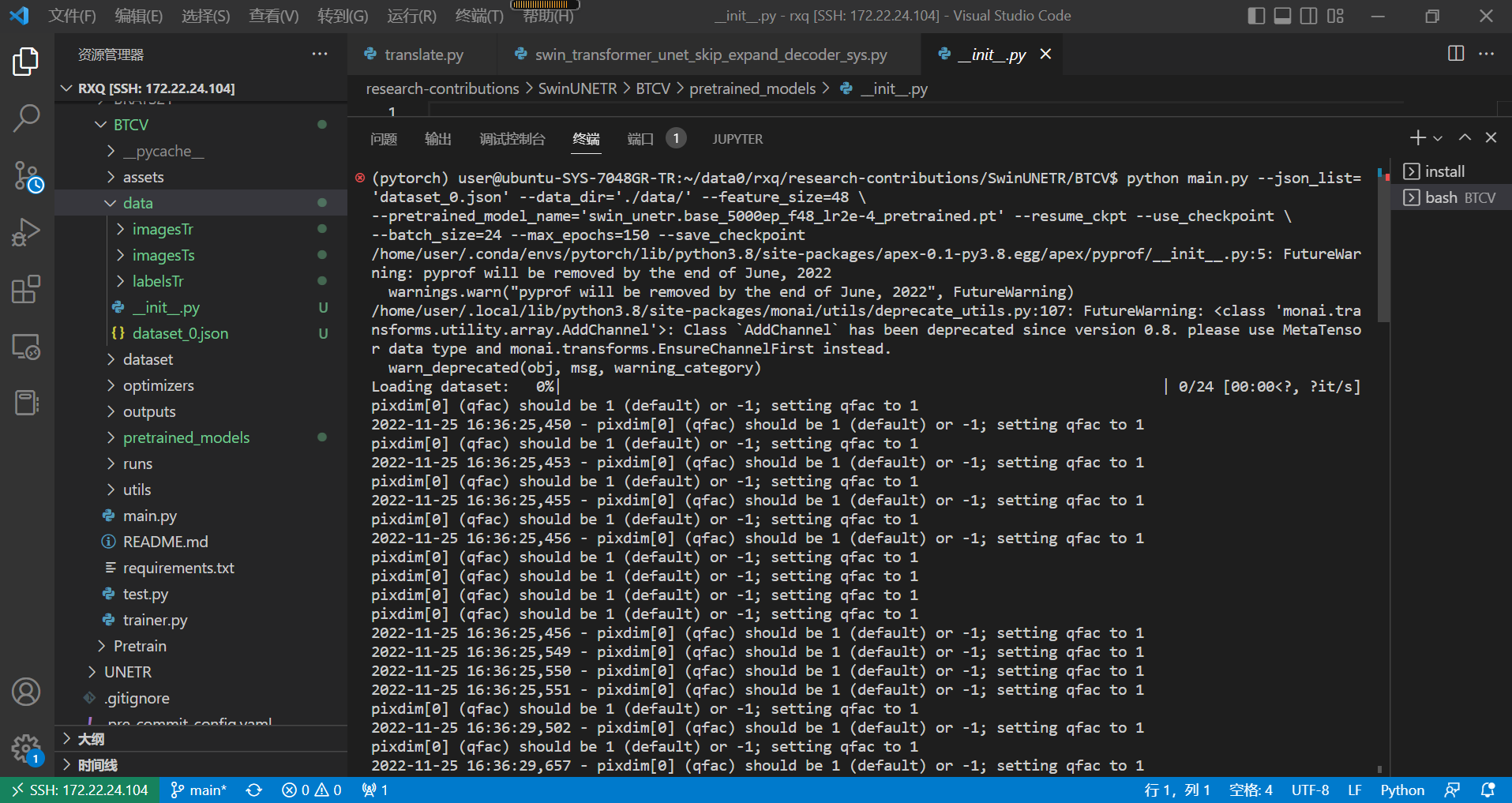Change encoding by clicking UTF-8

click(1310, 789)
